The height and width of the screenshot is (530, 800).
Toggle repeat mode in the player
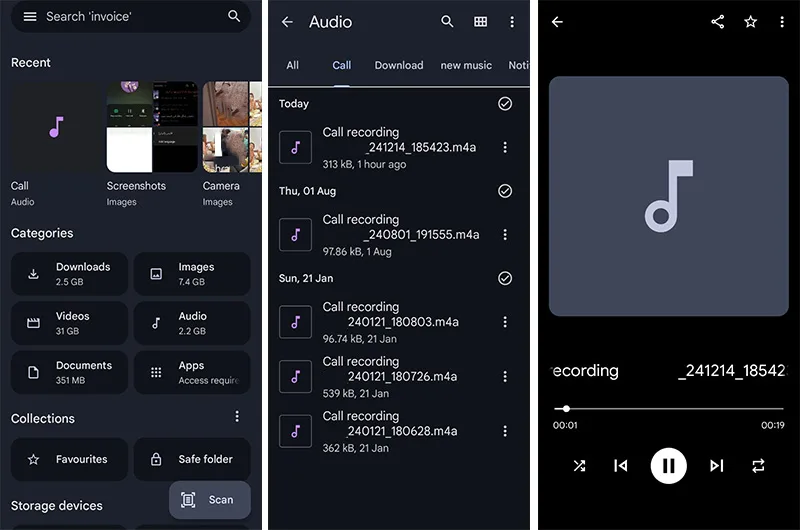[758, 466]
